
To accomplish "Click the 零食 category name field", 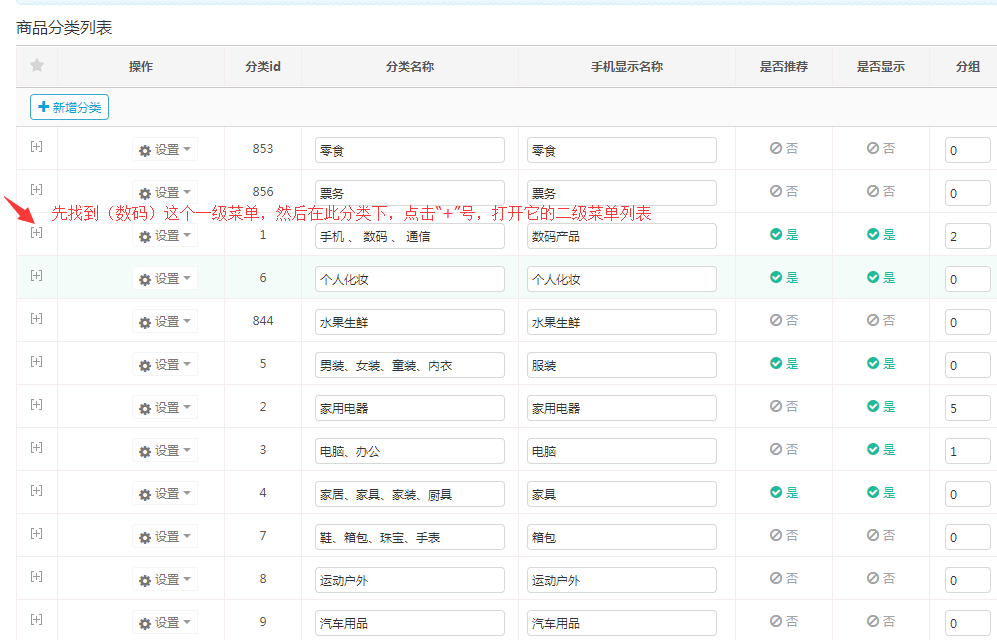I will tap(409, 150).
